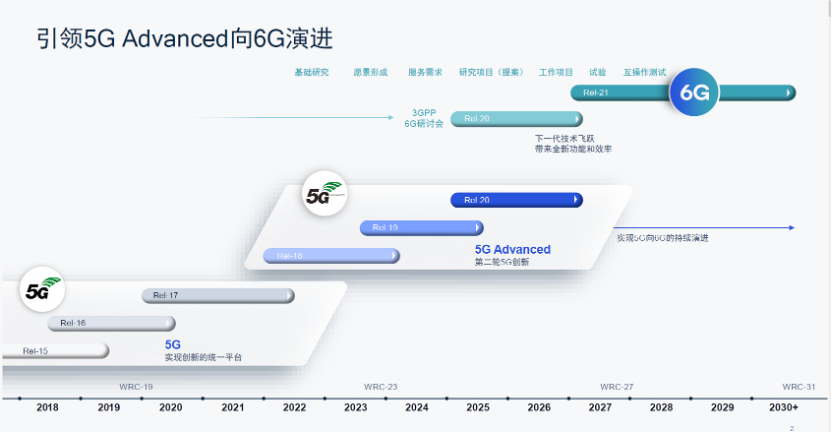Image resolution: width=832 pixels, height=432 pixels.
Task: Click the 5G Advanced heading text
Action: coord(512,249)
